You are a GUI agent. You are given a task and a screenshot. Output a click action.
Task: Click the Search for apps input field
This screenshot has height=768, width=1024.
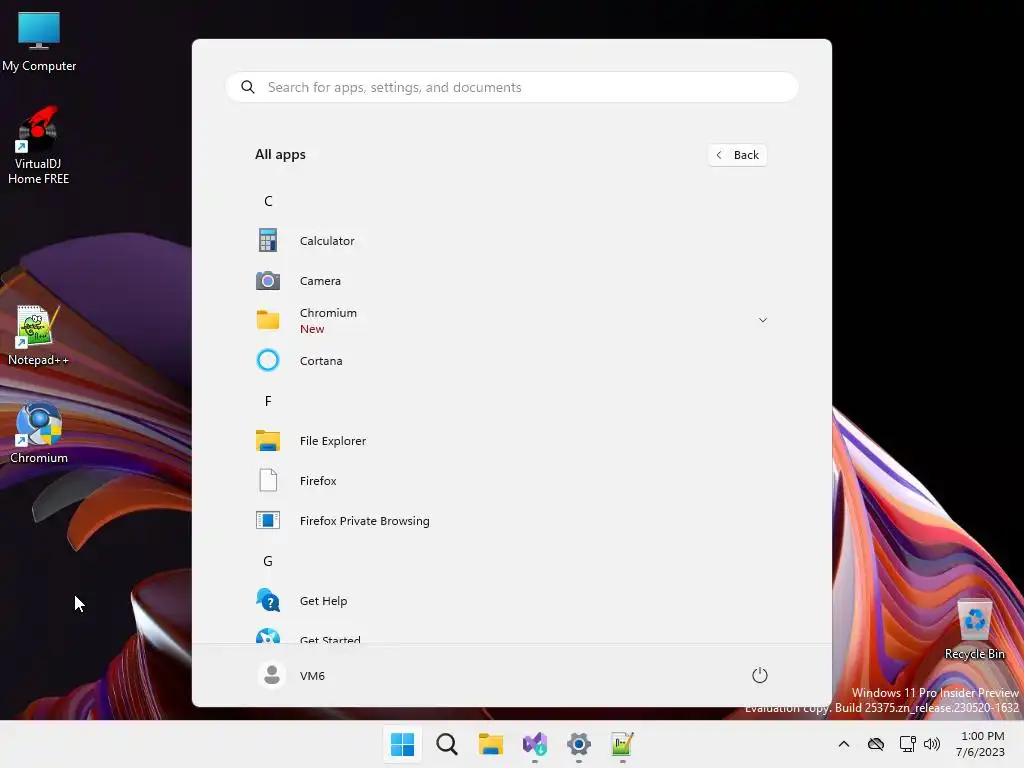[x=512, y=87]
